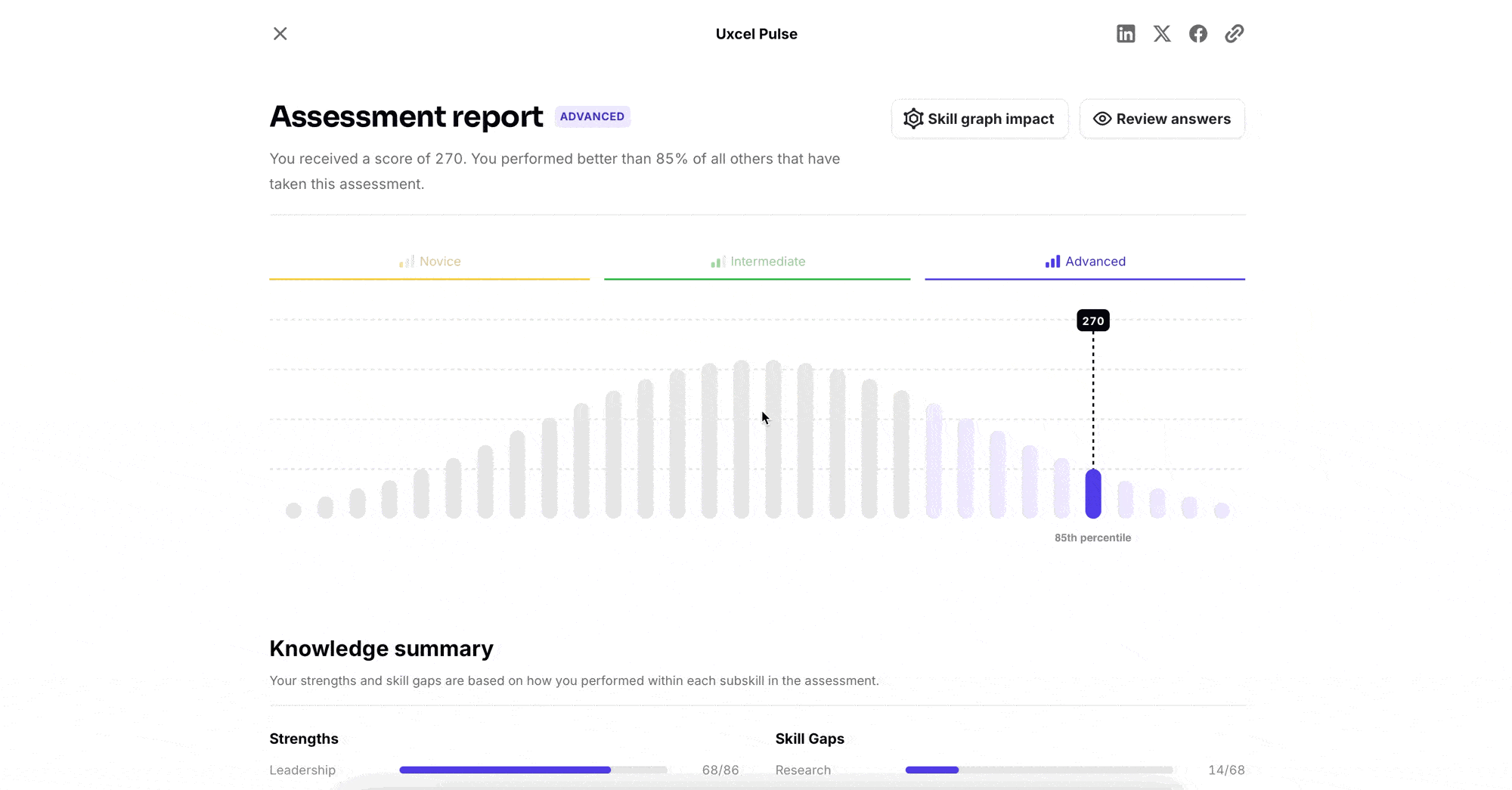
Task: Share report on LinkedIn
Action: (x=1126, y=34)
